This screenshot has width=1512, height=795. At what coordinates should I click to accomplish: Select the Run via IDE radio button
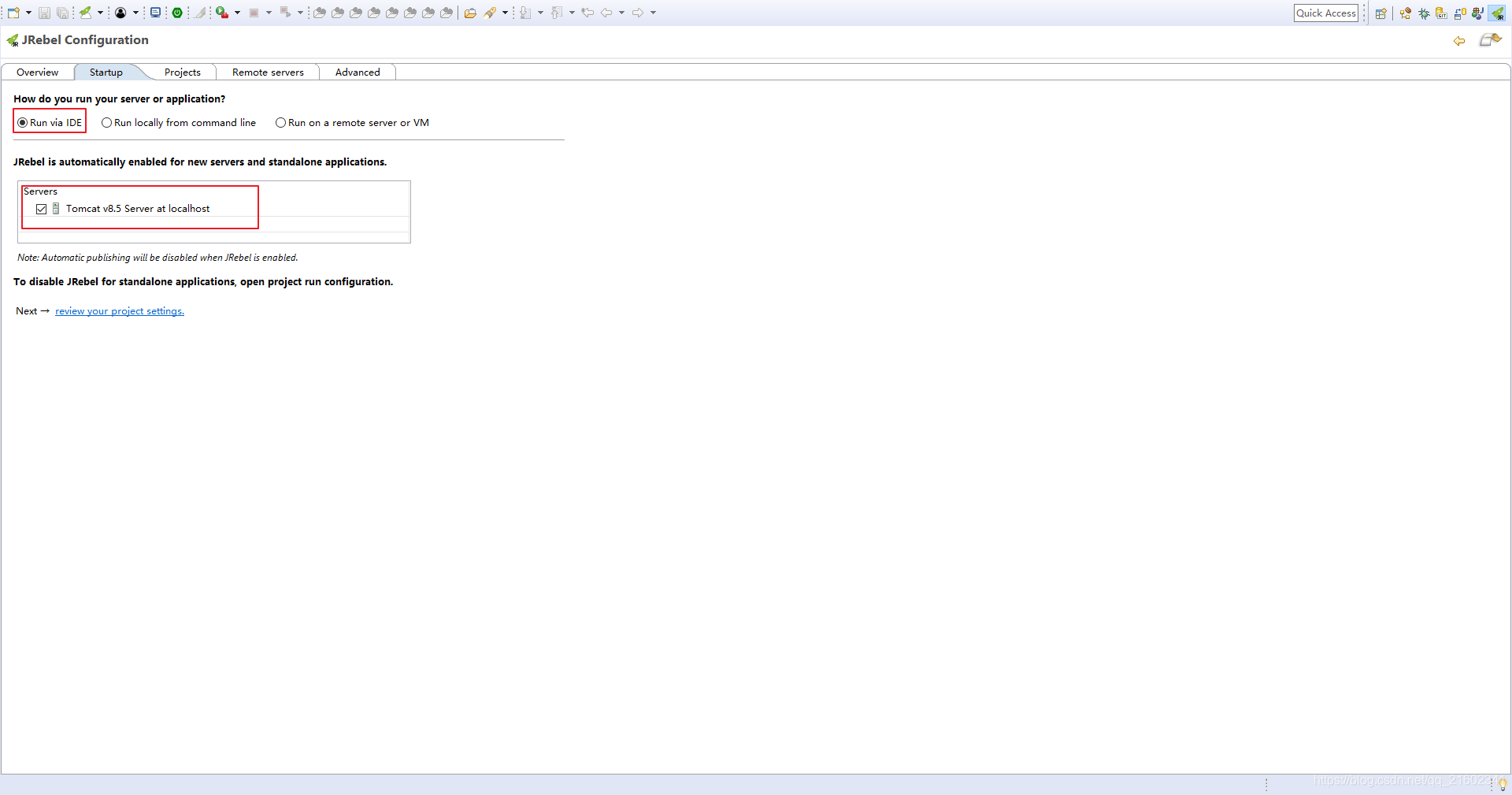click(x=50, y=122)
